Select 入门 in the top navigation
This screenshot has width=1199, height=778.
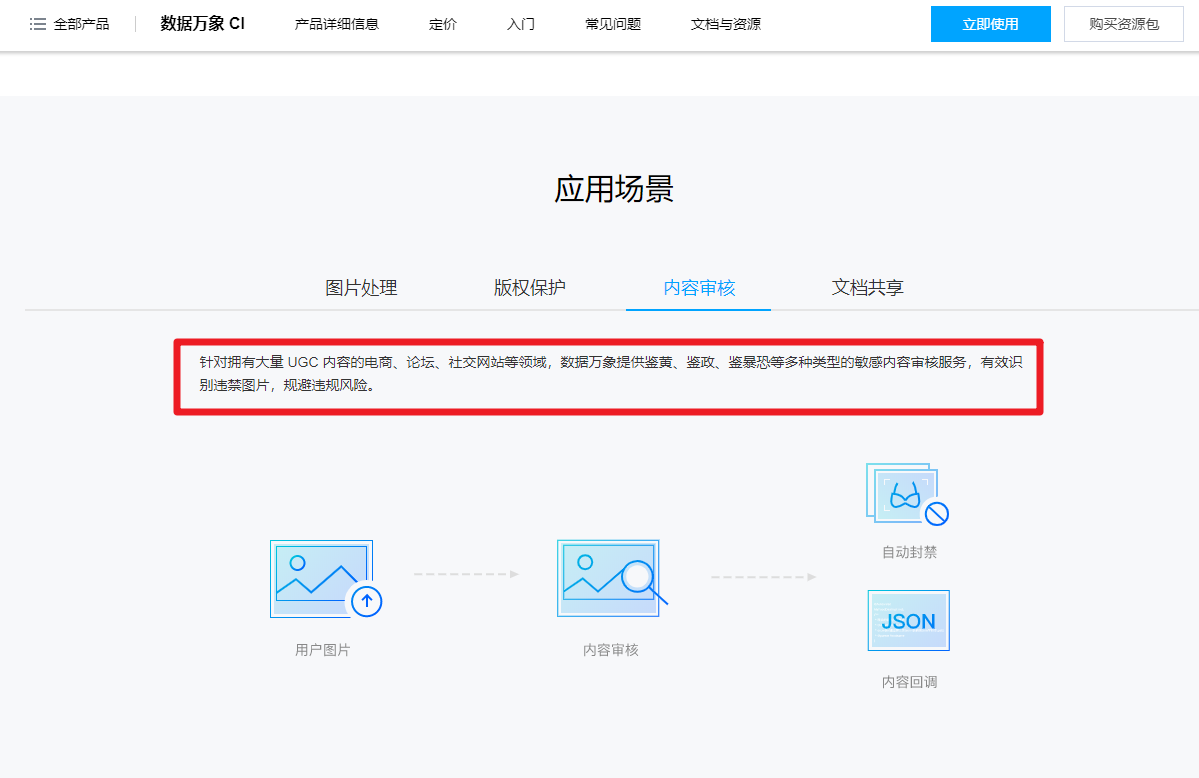click(x=521, y=24)
